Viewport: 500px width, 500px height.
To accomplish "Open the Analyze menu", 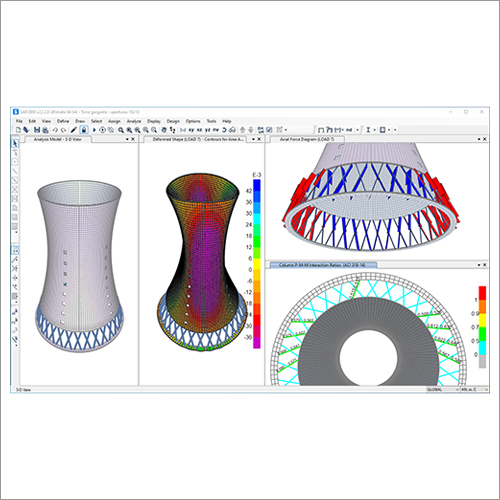I will point(134,121).
